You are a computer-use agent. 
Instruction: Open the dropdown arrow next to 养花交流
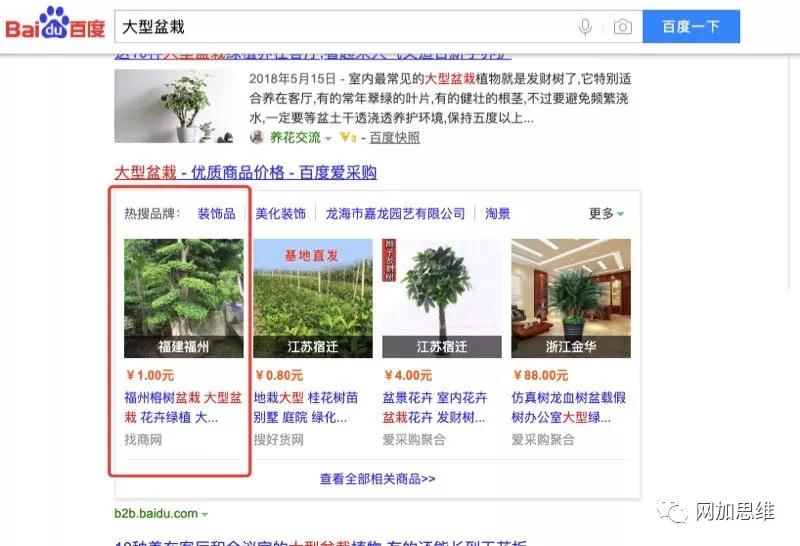click(328, 139)
